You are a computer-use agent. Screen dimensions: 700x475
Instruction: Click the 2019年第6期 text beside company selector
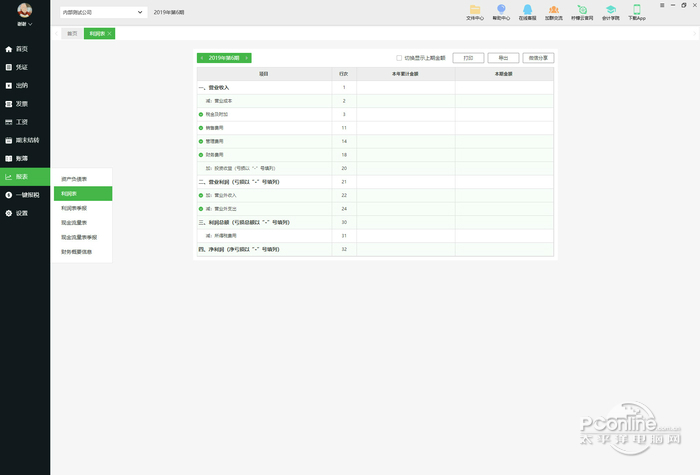coord(169,12)
